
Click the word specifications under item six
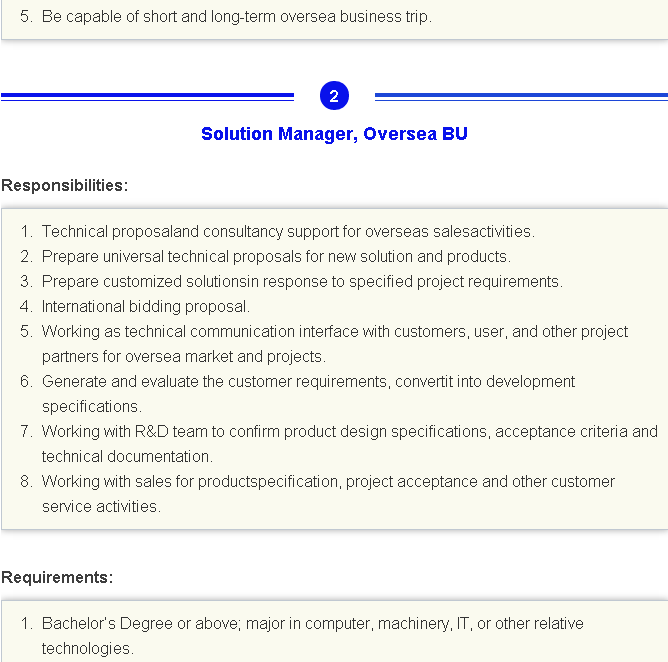(x=92, y=407)
